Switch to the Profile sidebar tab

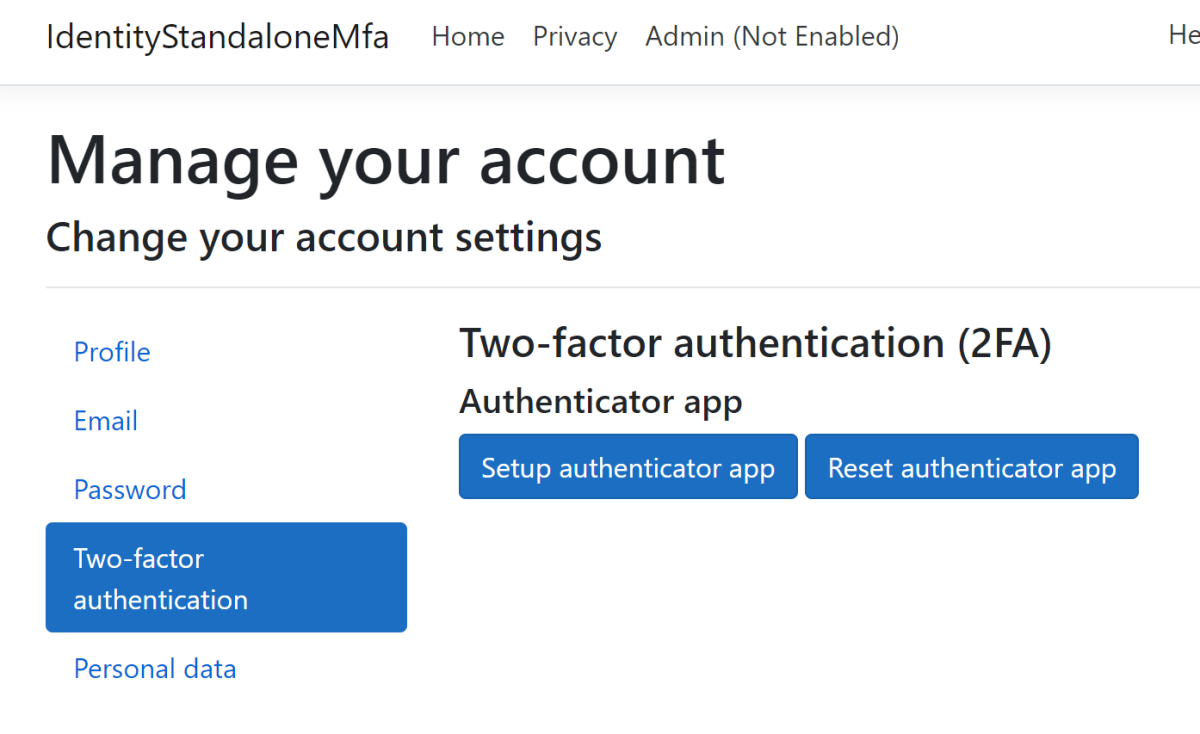coord(111,352)
